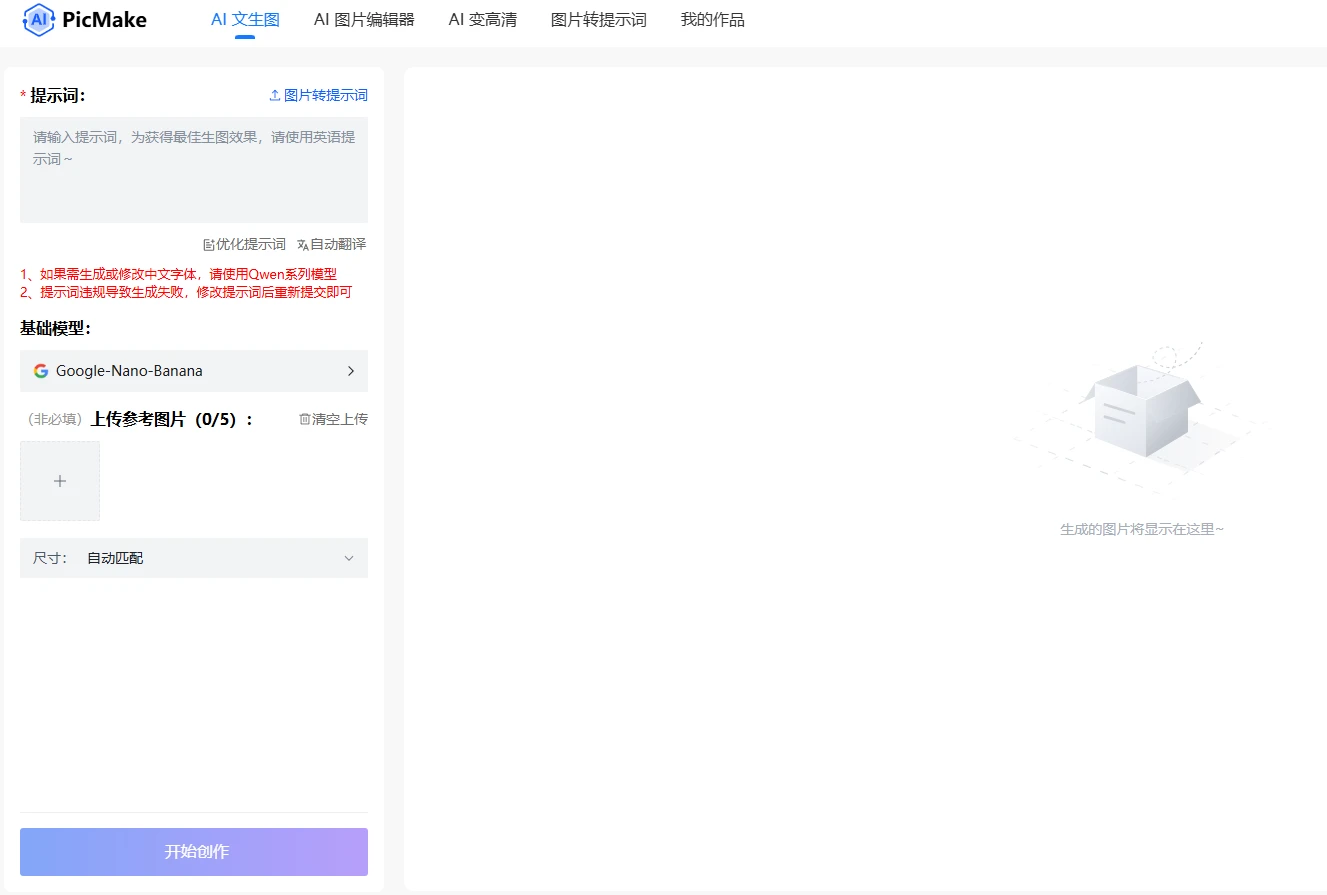This screenshot has width=1327, height=895.
Task: Click the 清空上传 clear uploads link
Action: (x=336, y=419)
